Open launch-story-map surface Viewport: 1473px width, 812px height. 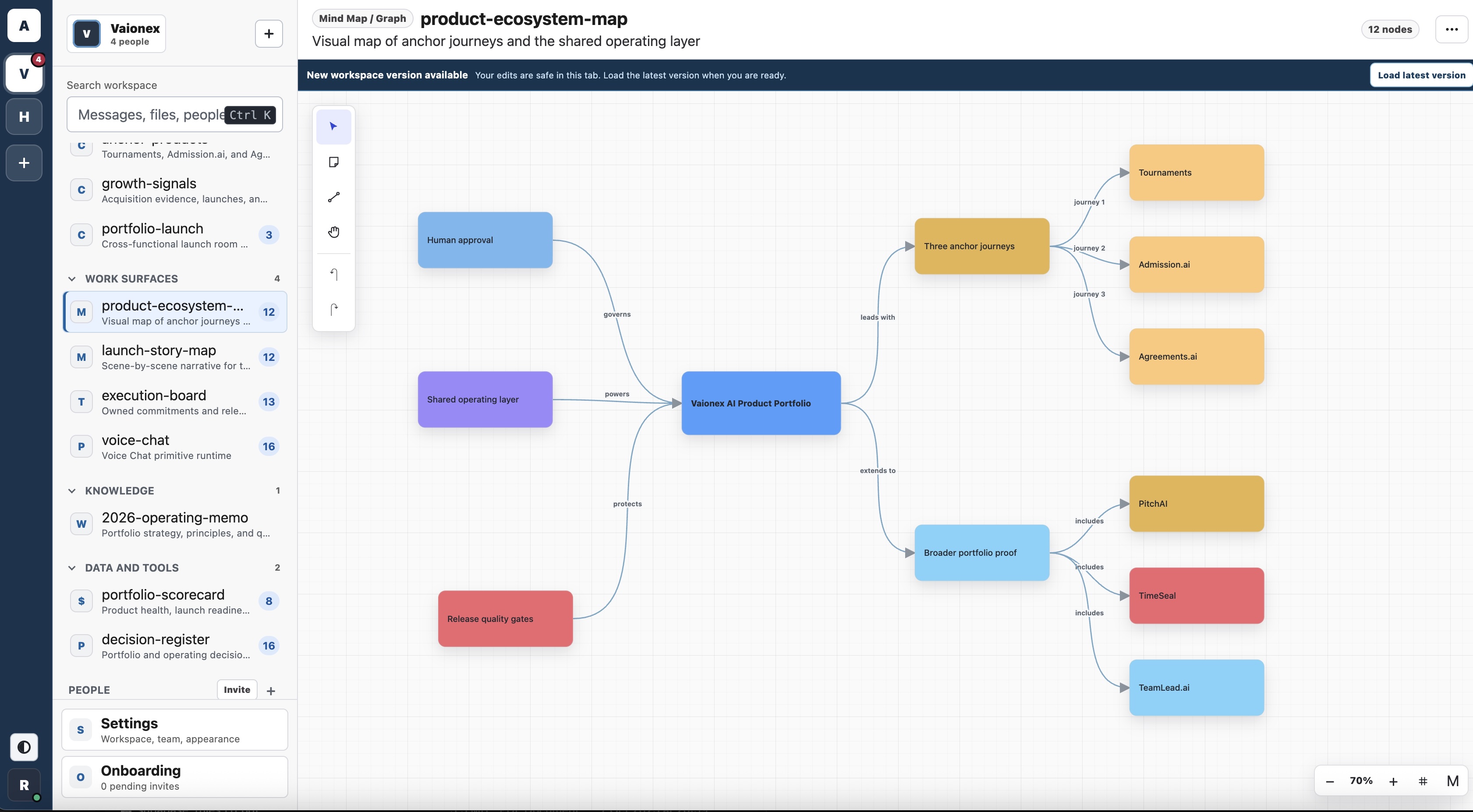(175, 357)
